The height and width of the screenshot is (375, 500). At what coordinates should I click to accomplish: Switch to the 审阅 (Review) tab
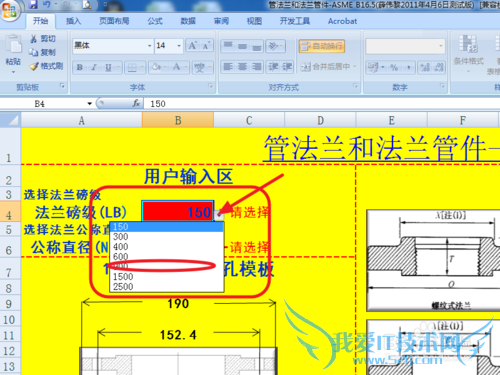(x=221, y=21)
